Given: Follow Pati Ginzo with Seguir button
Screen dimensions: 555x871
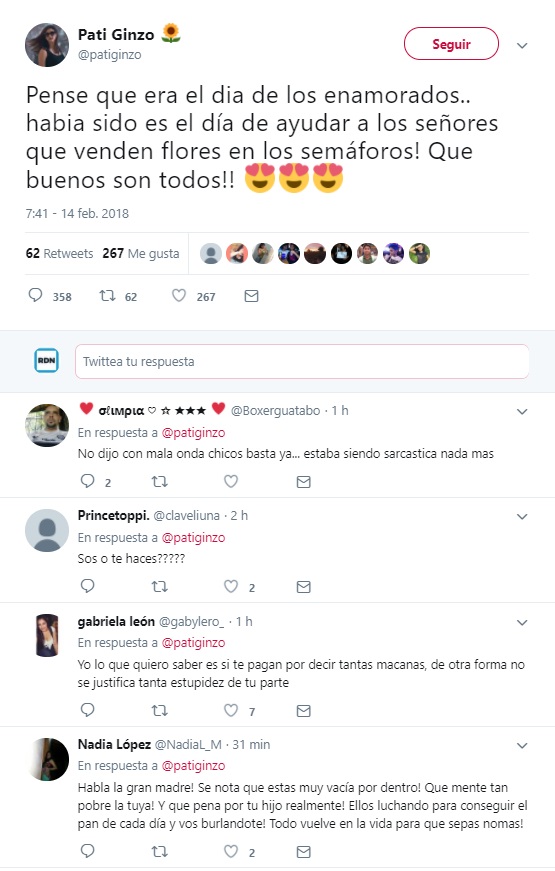Looking at the screenshot, I should [451, 44].
